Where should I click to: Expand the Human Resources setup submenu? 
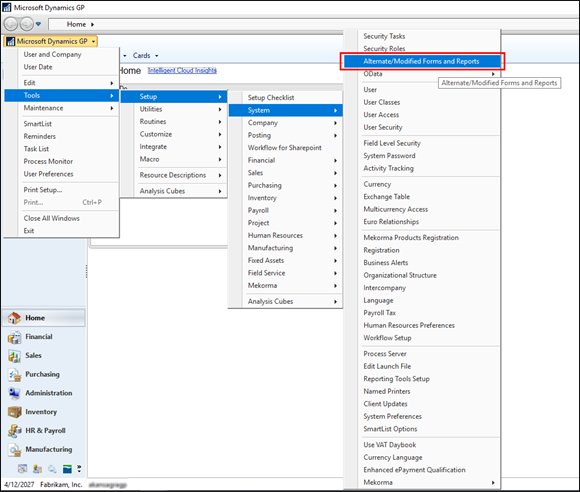coord(286,236)
